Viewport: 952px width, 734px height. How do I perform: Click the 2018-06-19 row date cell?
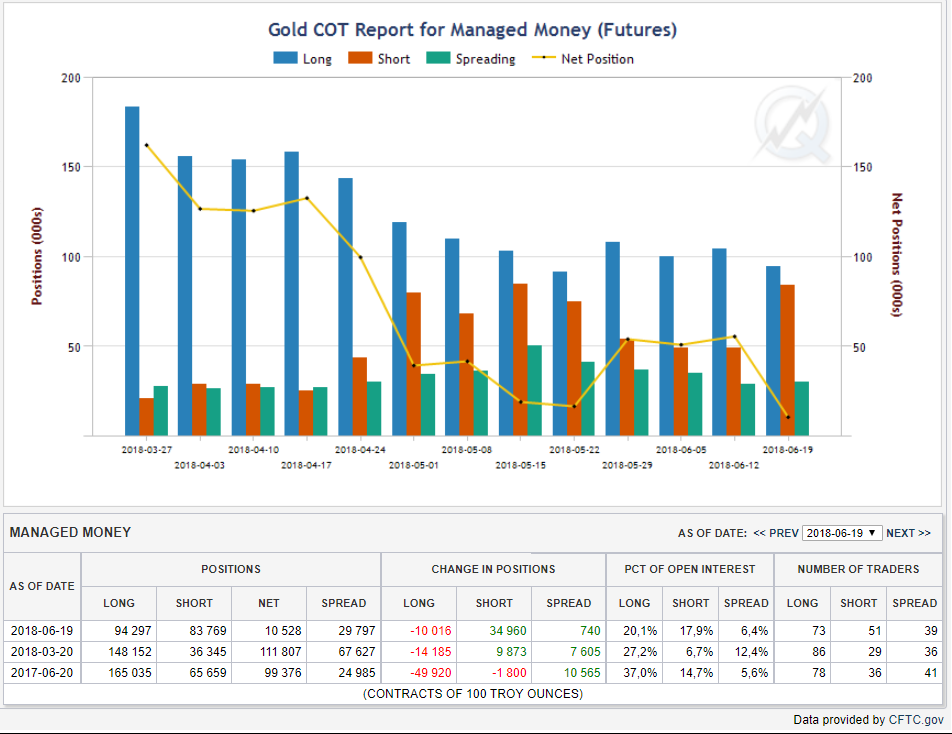[42, 631]
